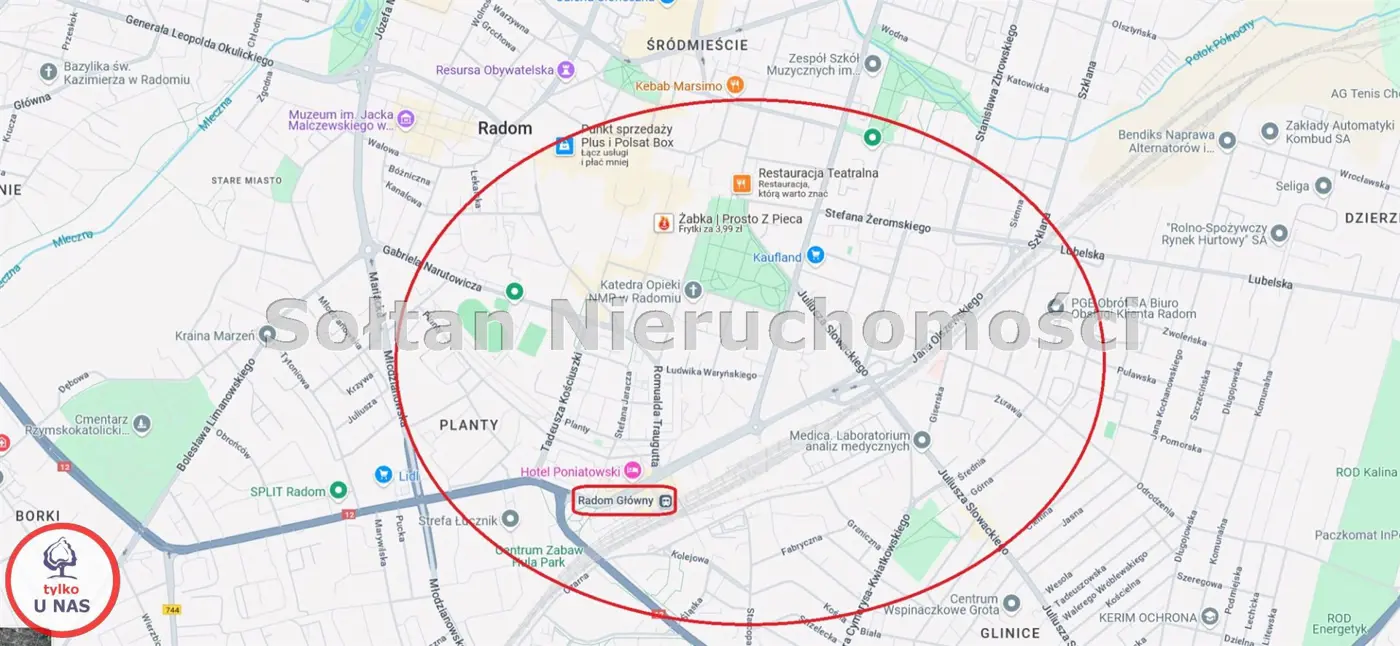Select the Kebab Marsimo restaurant pin

tap(735, 85)
